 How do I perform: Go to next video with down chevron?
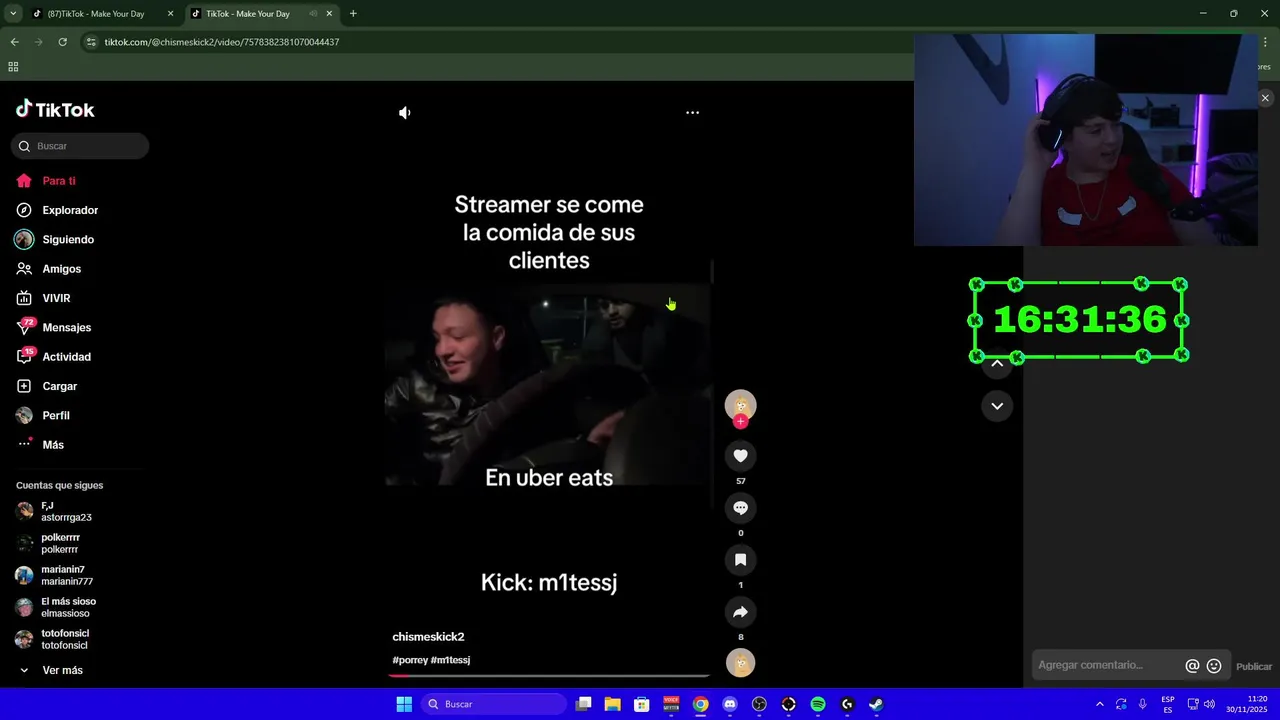pyautogui.click(x=997, y=406)
